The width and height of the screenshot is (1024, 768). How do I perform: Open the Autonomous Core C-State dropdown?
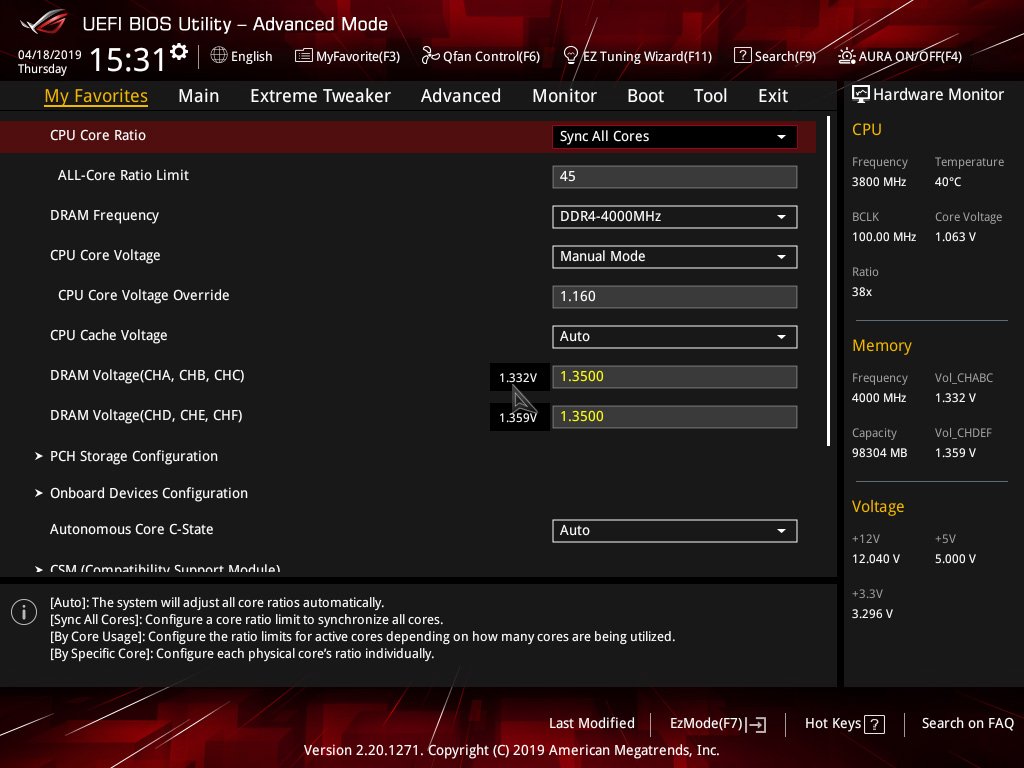point(675,531)
